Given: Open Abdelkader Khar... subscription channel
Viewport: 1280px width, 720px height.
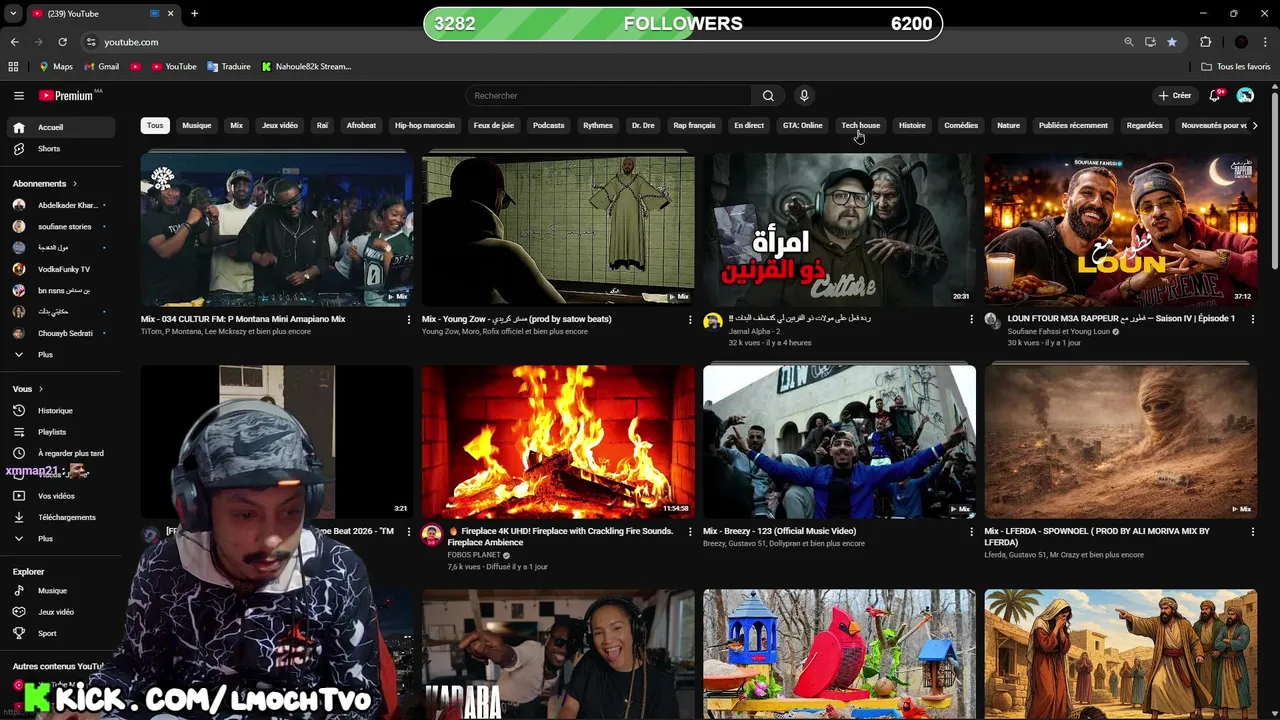Looking at the screenshot, I should 62,206.
